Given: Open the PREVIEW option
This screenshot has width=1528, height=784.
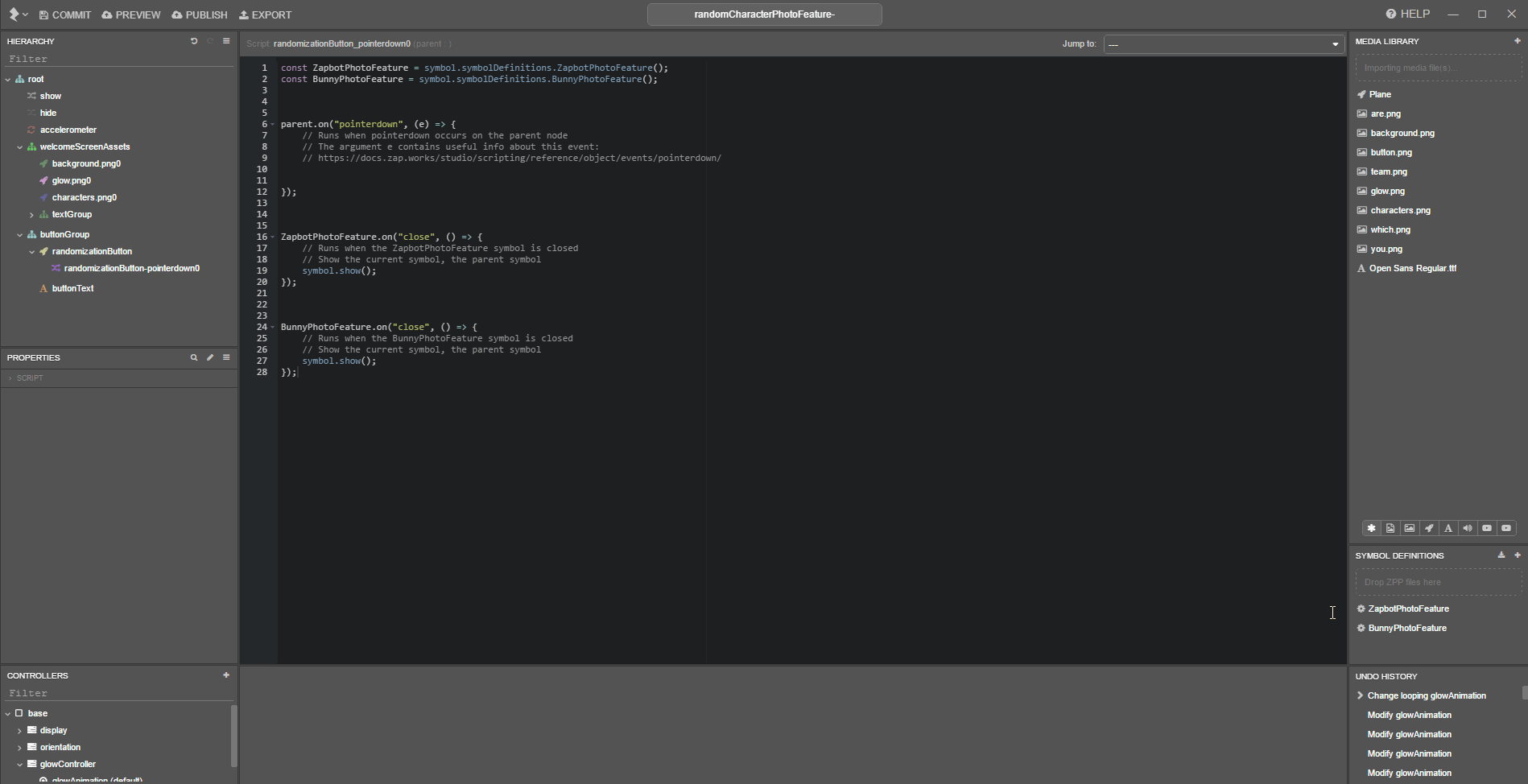Looking at the screenshot, I should coord(131,14).
